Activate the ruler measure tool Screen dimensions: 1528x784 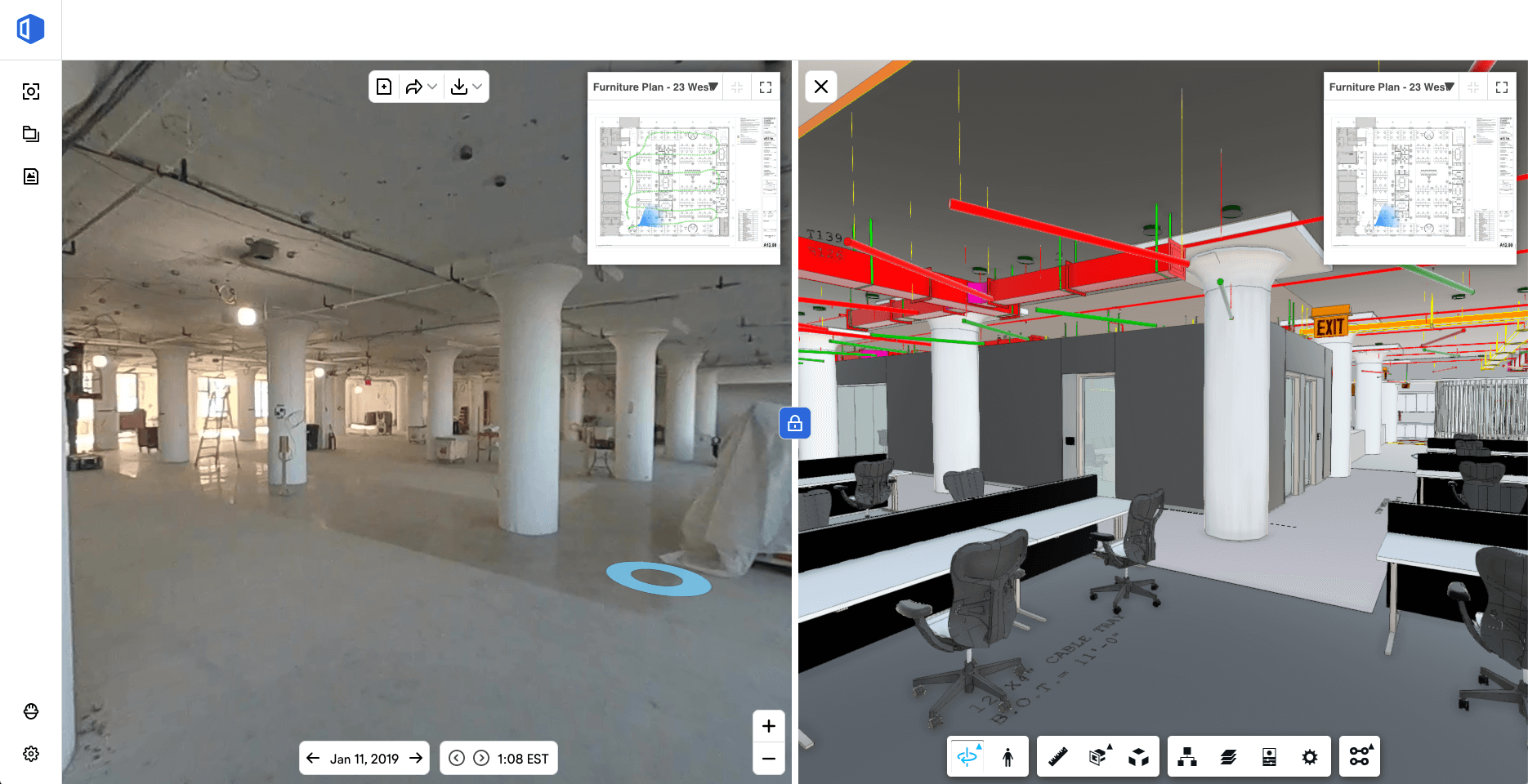[1058, 757]
